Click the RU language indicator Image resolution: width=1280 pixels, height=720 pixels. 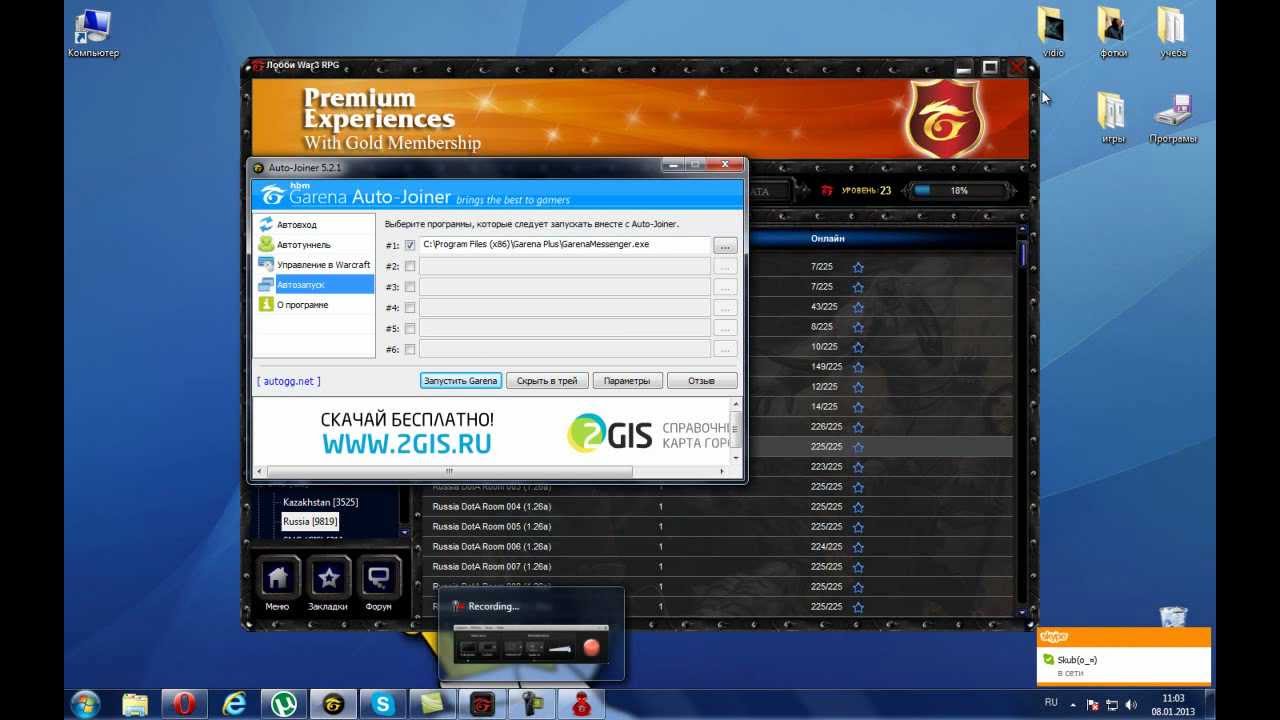click(x=1051, y=703)
